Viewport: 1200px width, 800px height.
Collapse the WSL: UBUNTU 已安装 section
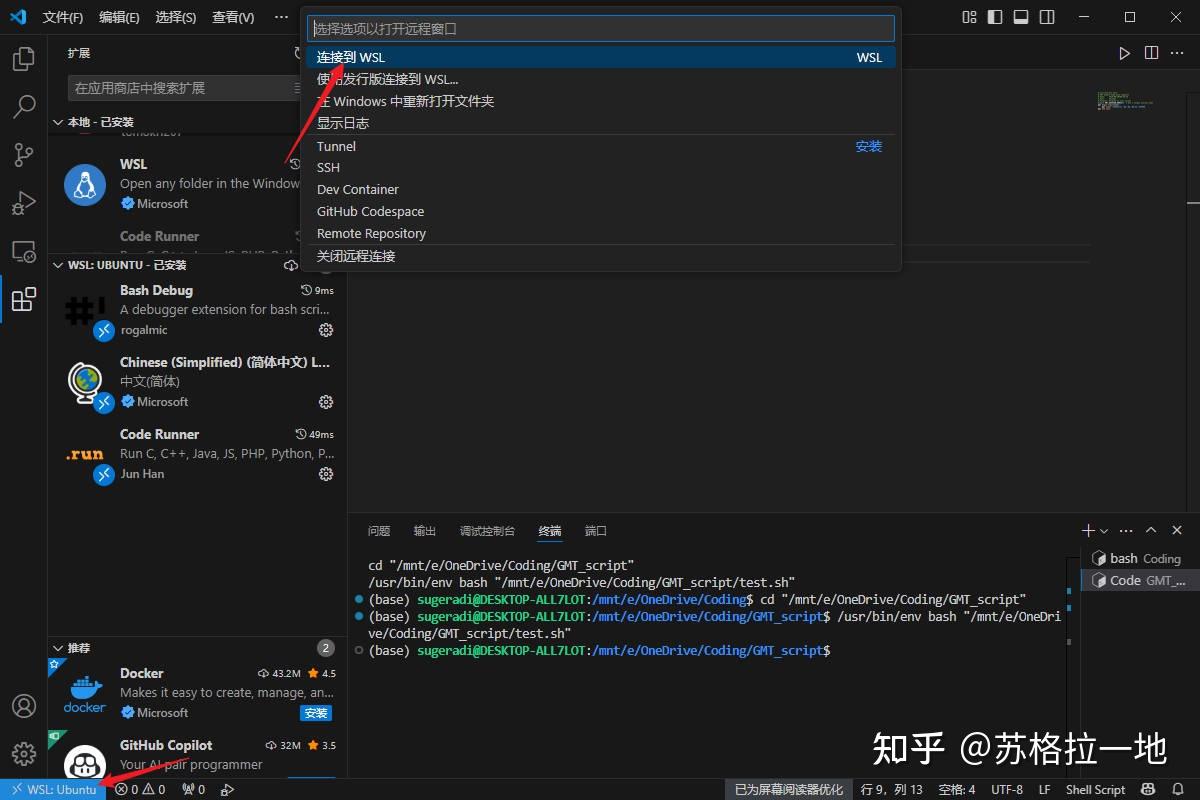pyautogui.click(x=58, y=265)
